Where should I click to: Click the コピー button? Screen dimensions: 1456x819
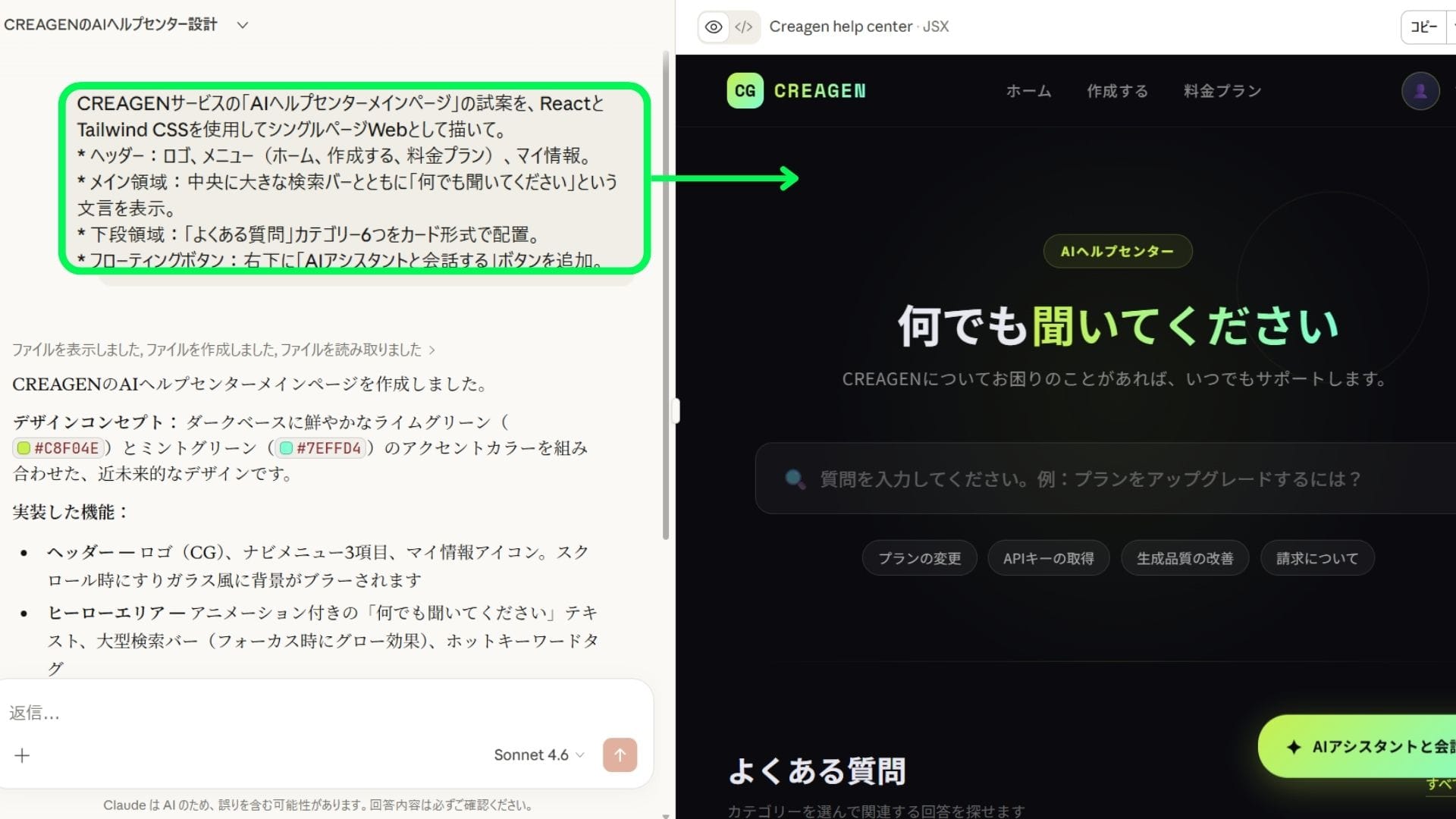click(x=1423, y=27)
